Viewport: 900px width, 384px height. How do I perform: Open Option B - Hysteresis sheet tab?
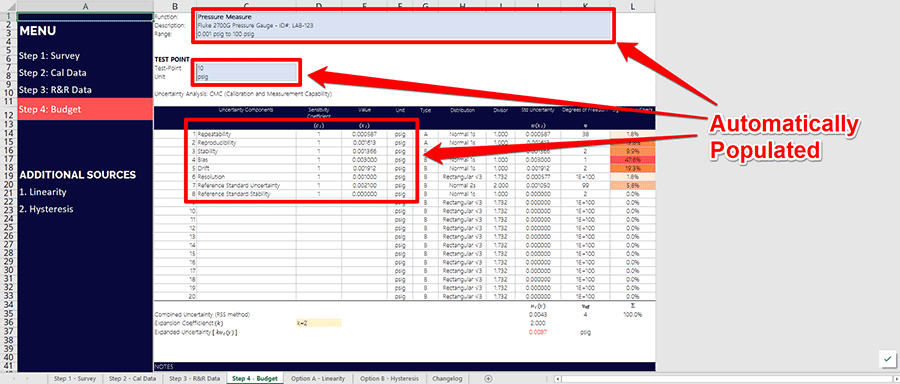coord(389,379)
